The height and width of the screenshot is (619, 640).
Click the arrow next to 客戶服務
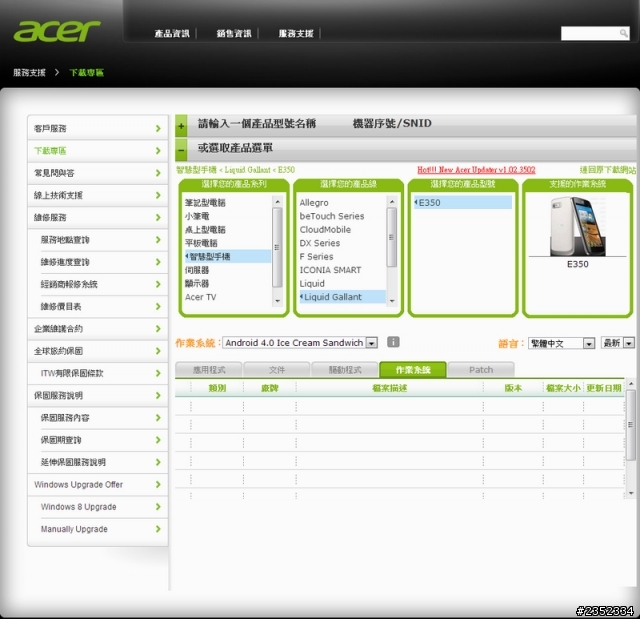pyautogui.click(x=158, y=129)
